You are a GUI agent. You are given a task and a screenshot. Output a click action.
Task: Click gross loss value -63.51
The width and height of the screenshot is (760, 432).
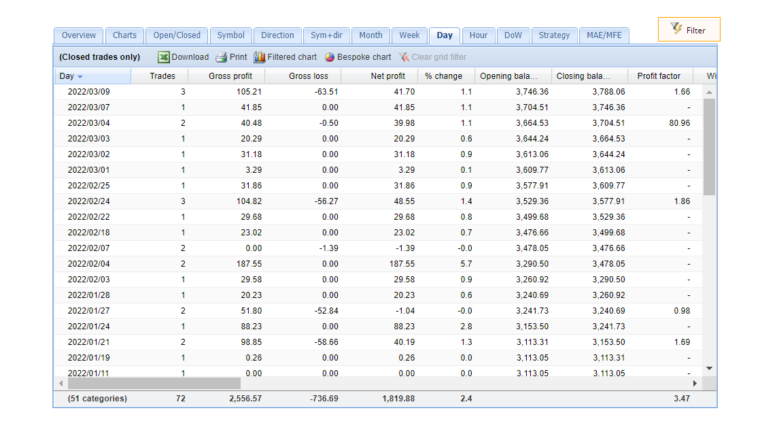click(x=326, y=92)
